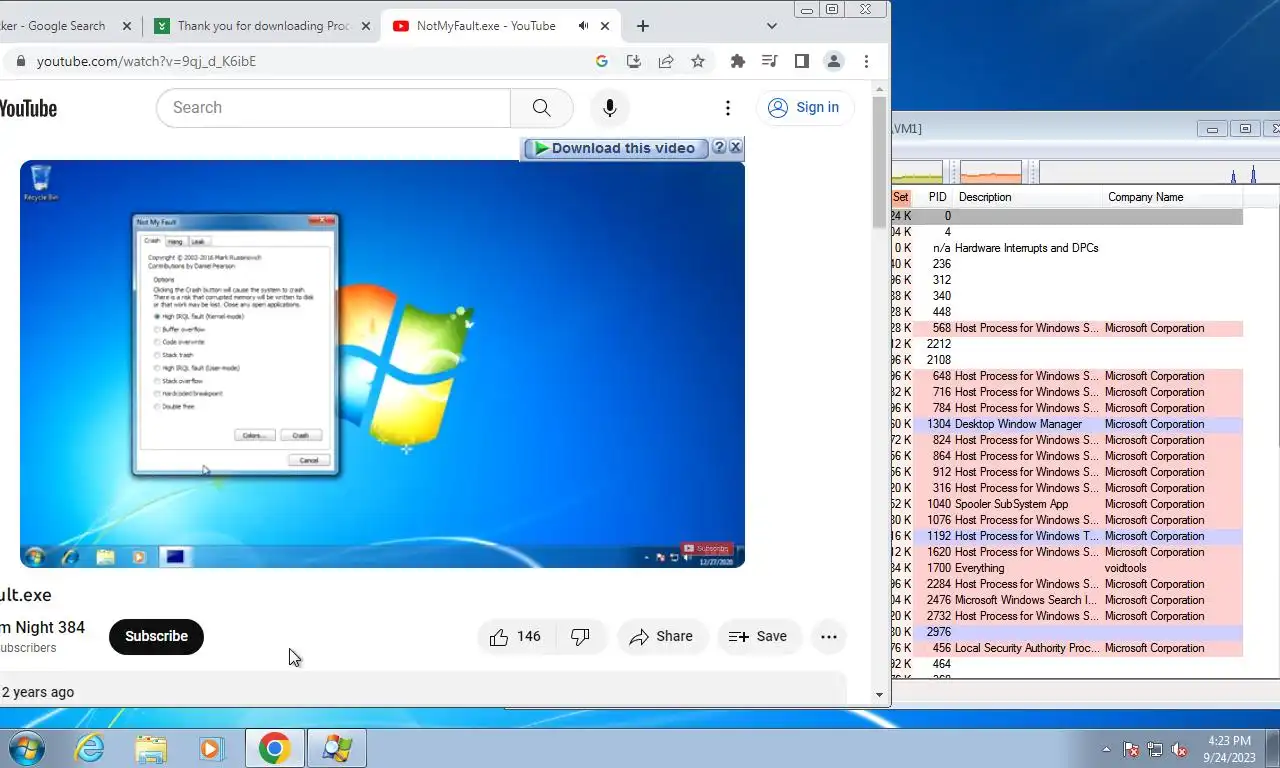This screenshot has width=1280, height=768.
Task: Select Host Process row with PID 568
Action: (x=1067, y=328)
